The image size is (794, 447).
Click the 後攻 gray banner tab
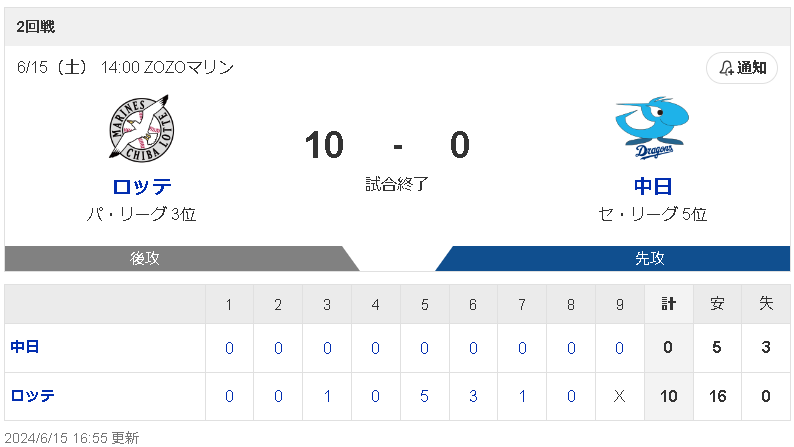tap(145, 258)
